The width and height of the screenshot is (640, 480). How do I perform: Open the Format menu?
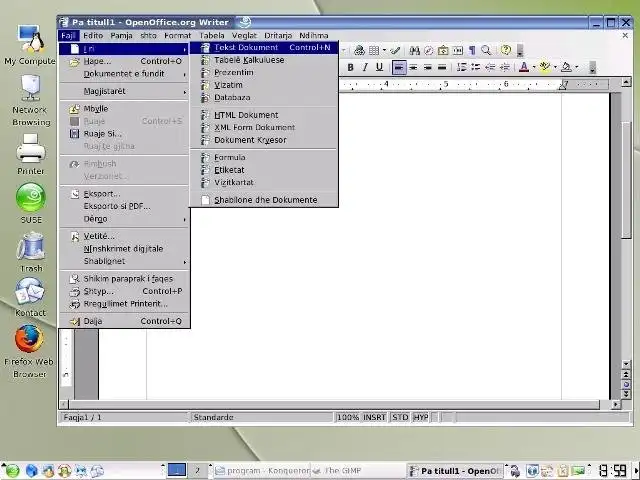pyautogui.click(x=177, y=36)
